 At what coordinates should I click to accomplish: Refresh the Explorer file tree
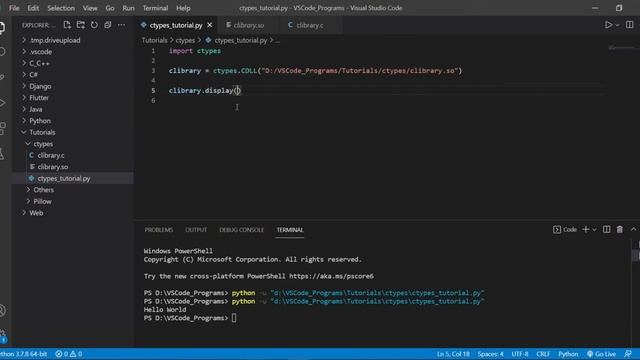pos(94,25)
